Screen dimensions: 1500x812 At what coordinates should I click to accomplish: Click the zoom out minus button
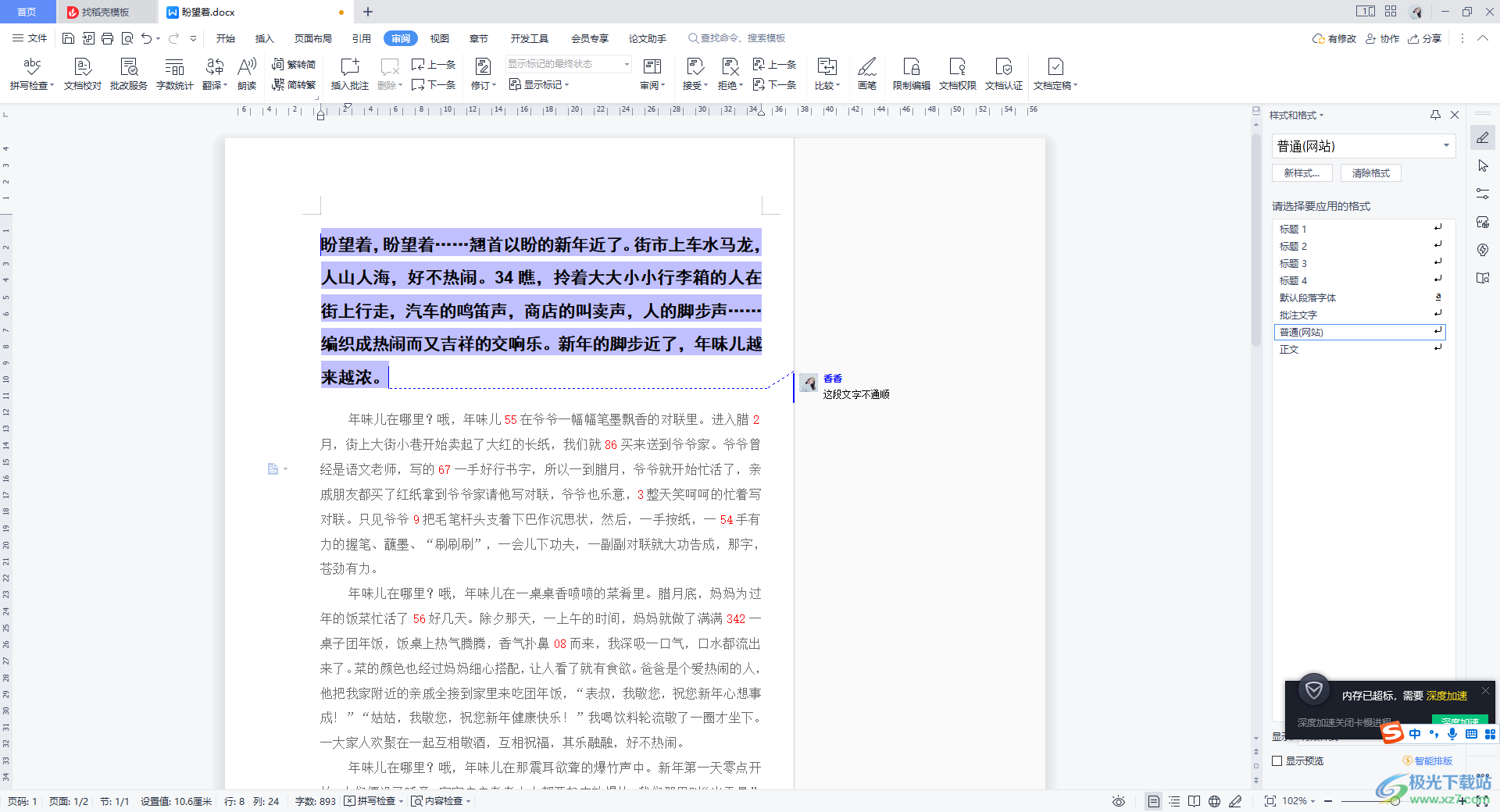click(x=1328, y=801)
